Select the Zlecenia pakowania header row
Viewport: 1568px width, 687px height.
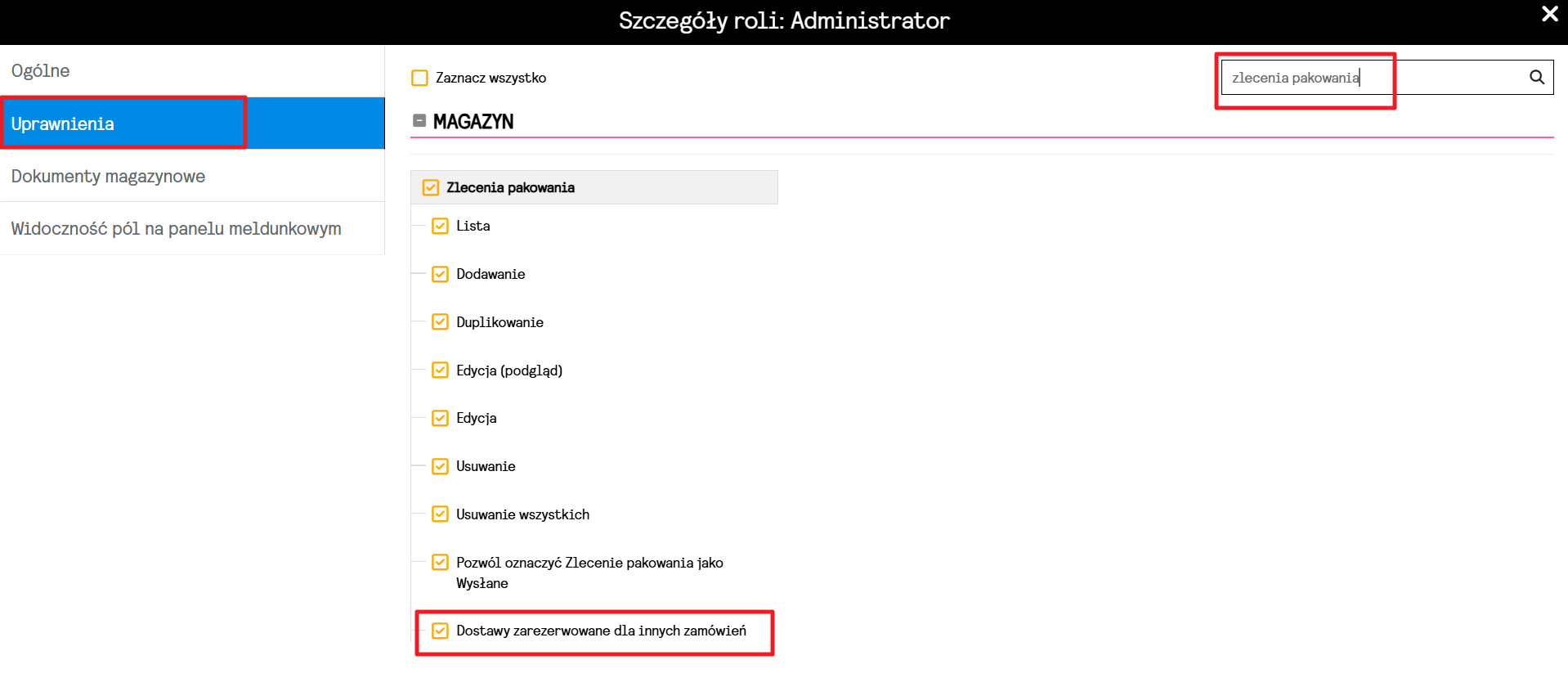coord(594,187)
